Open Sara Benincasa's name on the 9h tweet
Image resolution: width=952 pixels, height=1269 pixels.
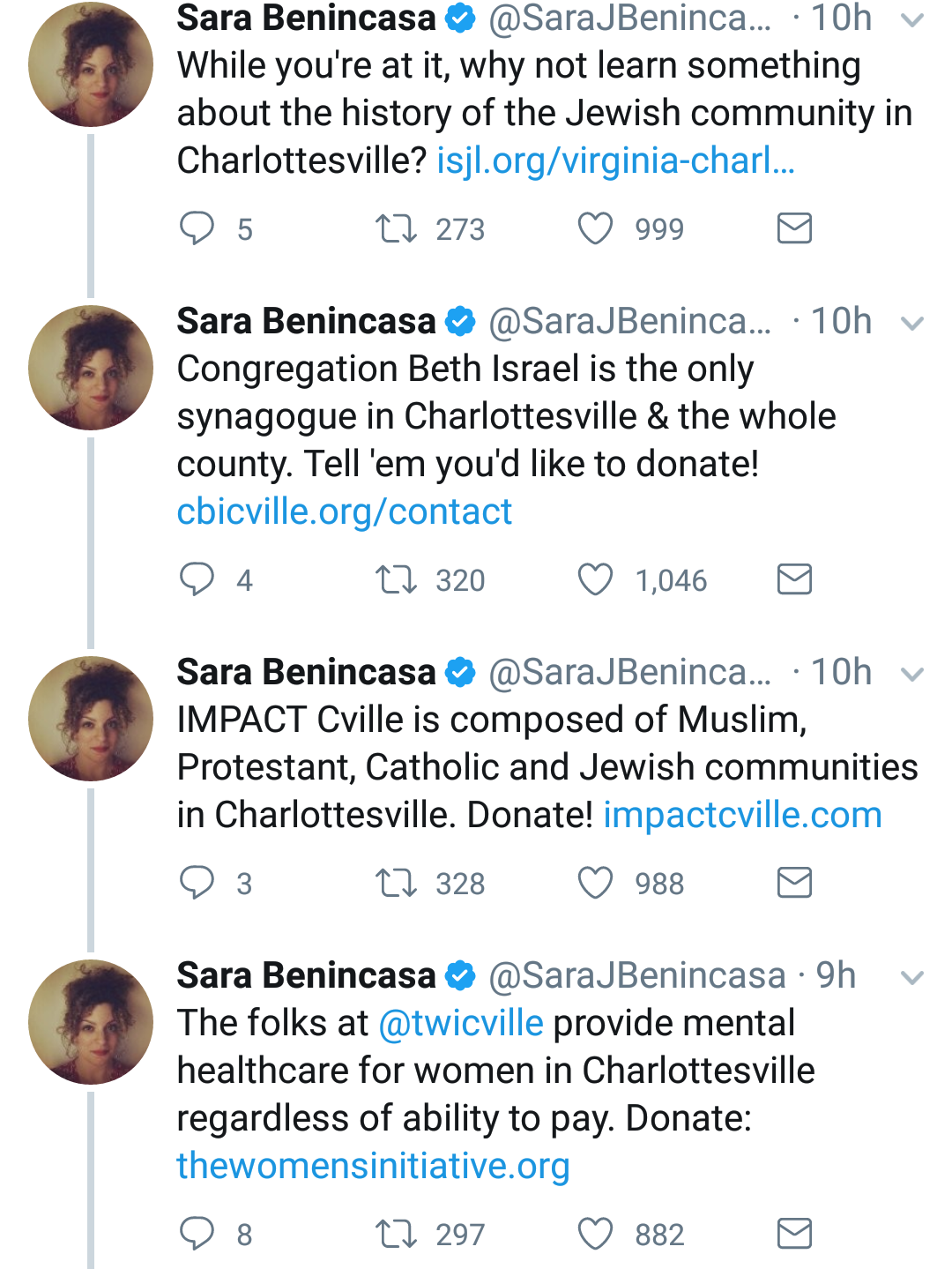(x=306, y=975)
